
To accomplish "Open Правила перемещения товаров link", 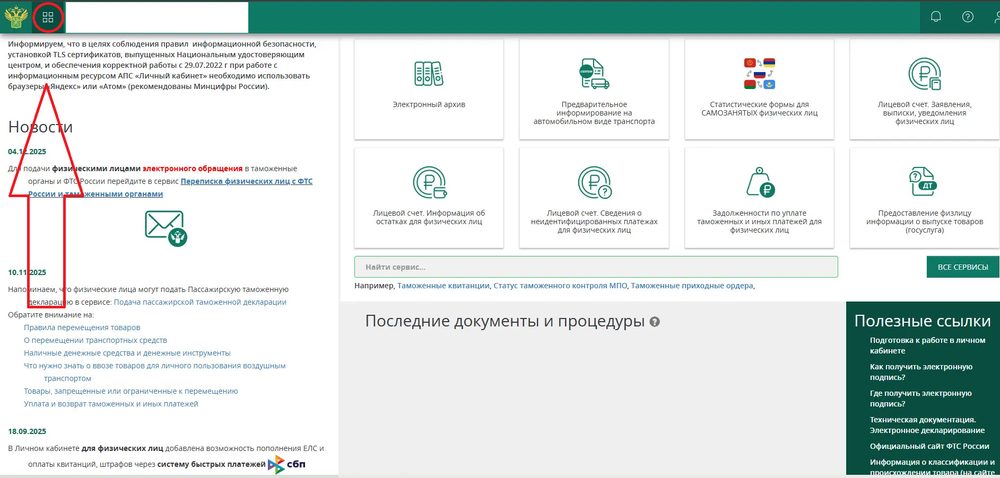I will point(82,328).
